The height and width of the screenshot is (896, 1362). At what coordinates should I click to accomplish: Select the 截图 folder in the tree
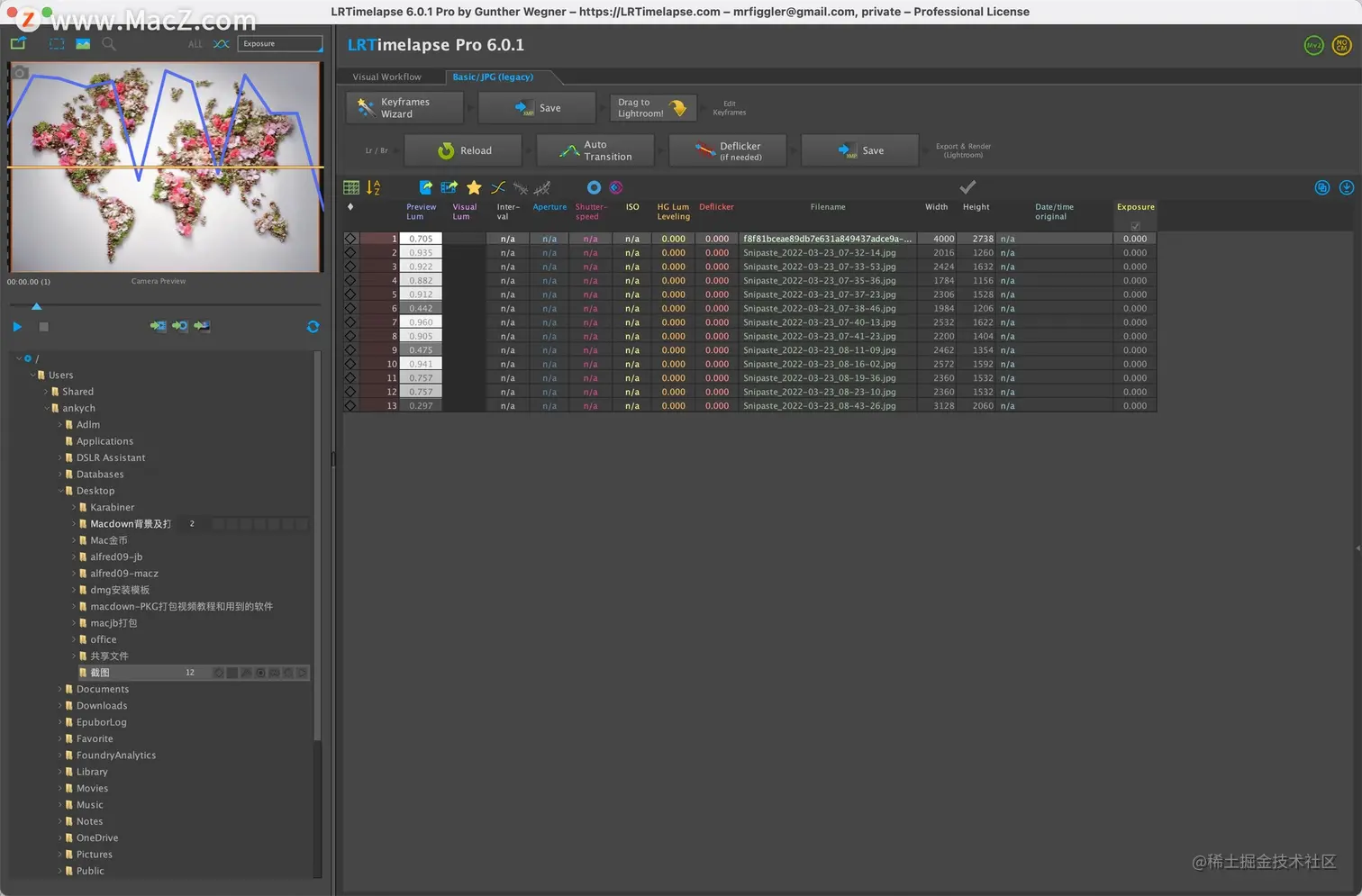[x=194, y=673]
